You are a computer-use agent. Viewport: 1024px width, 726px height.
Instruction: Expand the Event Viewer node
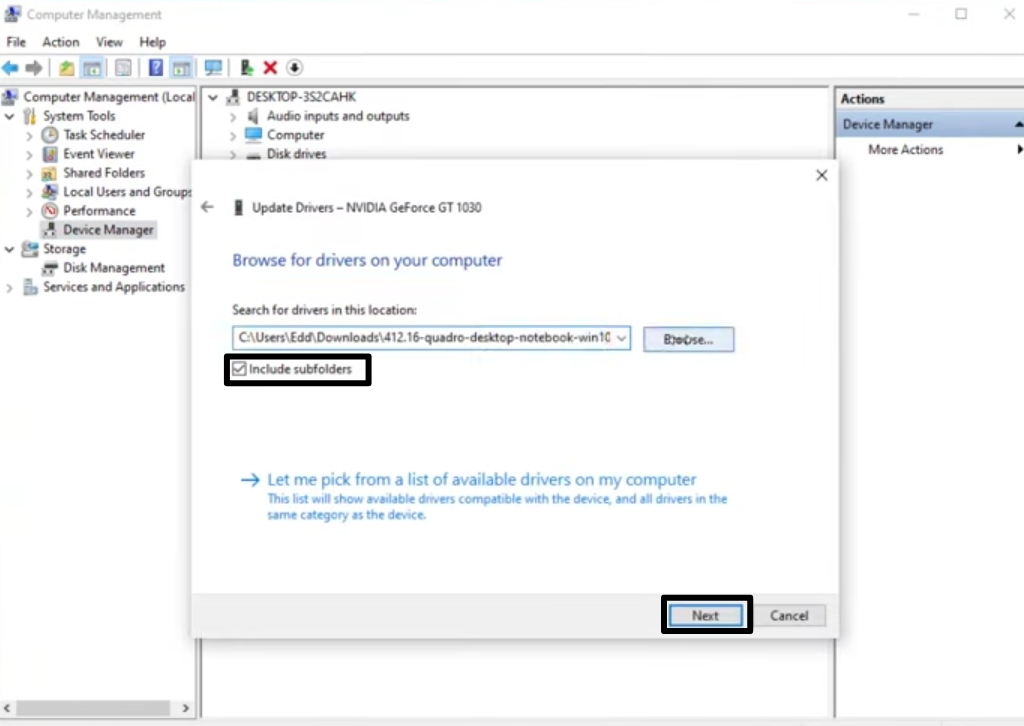29,155
